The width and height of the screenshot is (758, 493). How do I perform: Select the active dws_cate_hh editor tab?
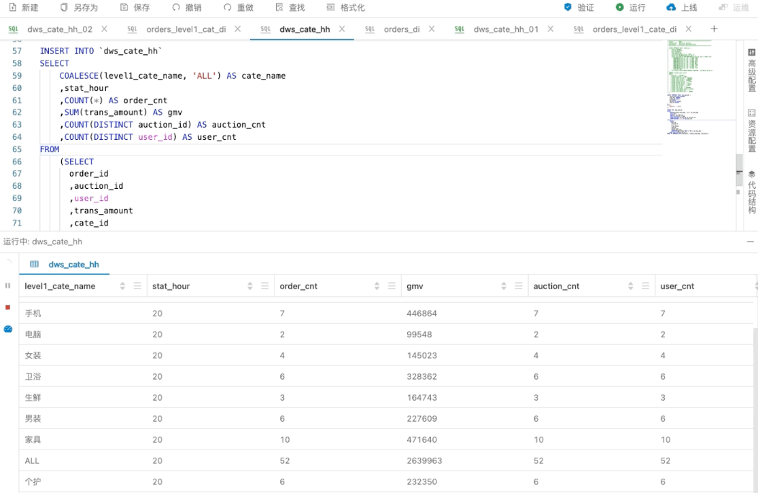pos(305,29)
